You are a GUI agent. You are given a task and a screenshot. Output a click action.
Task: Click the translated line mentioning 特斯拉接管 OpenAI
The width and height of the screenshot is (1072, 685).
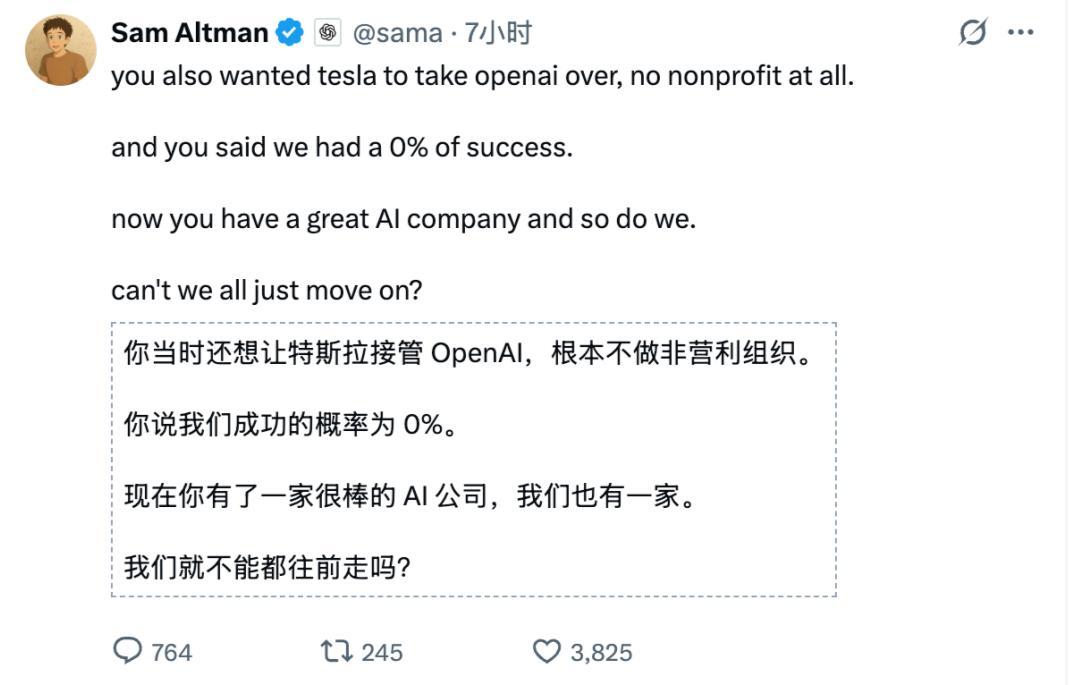click(467, 355)
